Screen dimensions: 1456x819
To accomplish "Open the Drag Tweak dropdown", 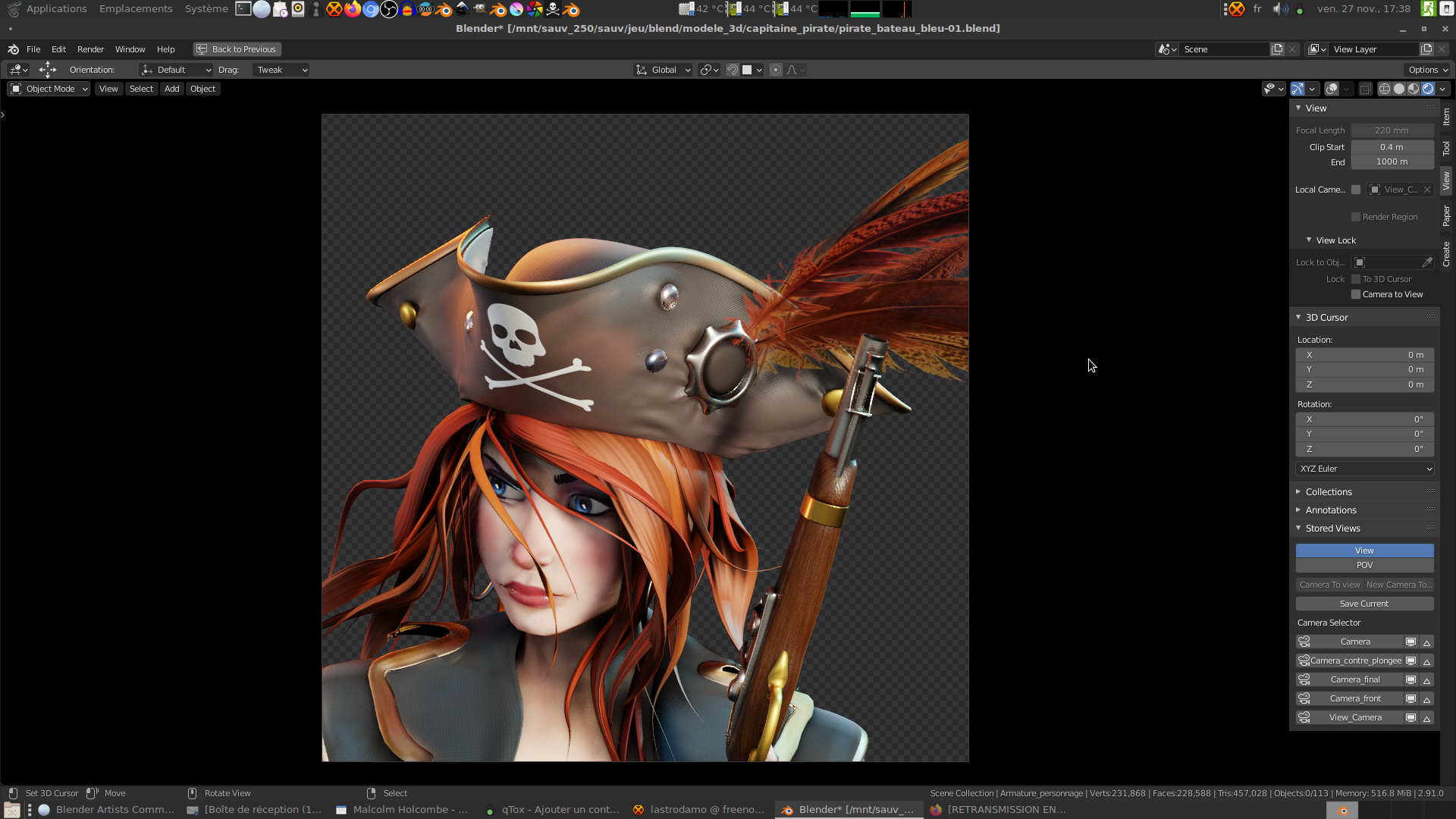I will (x=281, y=70).
